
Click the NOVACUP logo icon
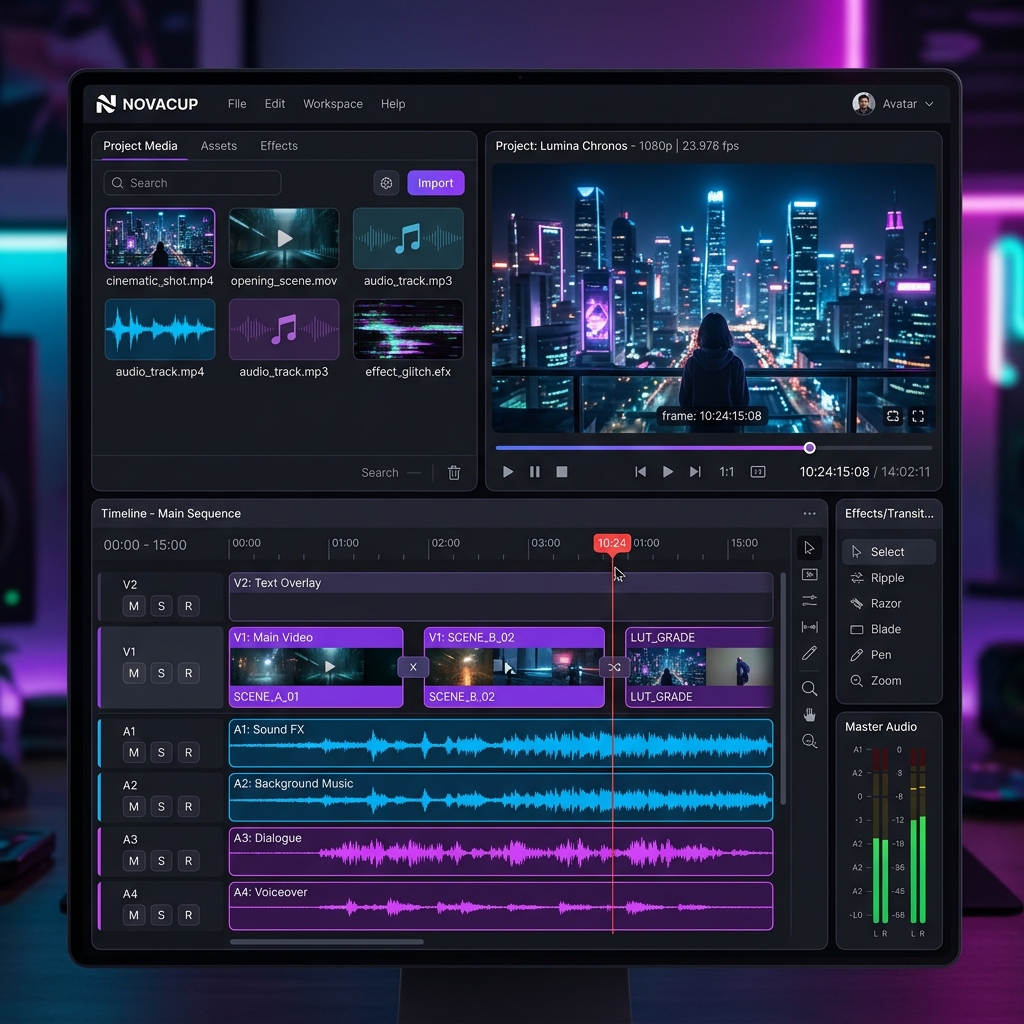point(106,104)
